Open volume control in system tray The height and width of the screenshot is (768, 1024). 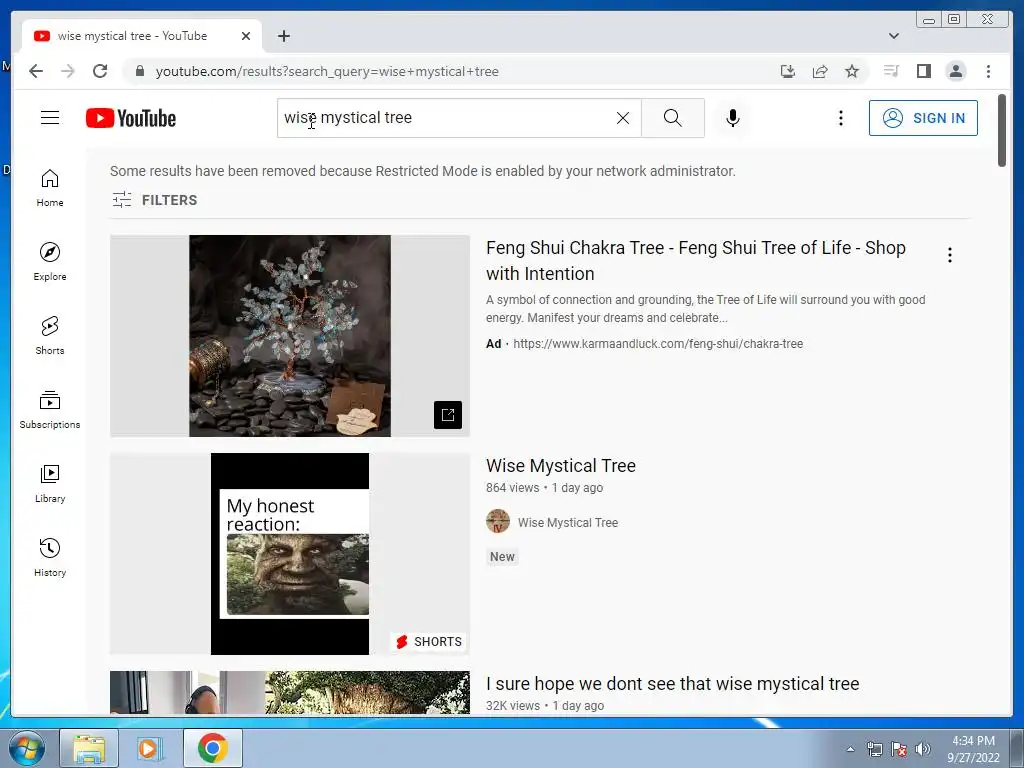[923, 749]
